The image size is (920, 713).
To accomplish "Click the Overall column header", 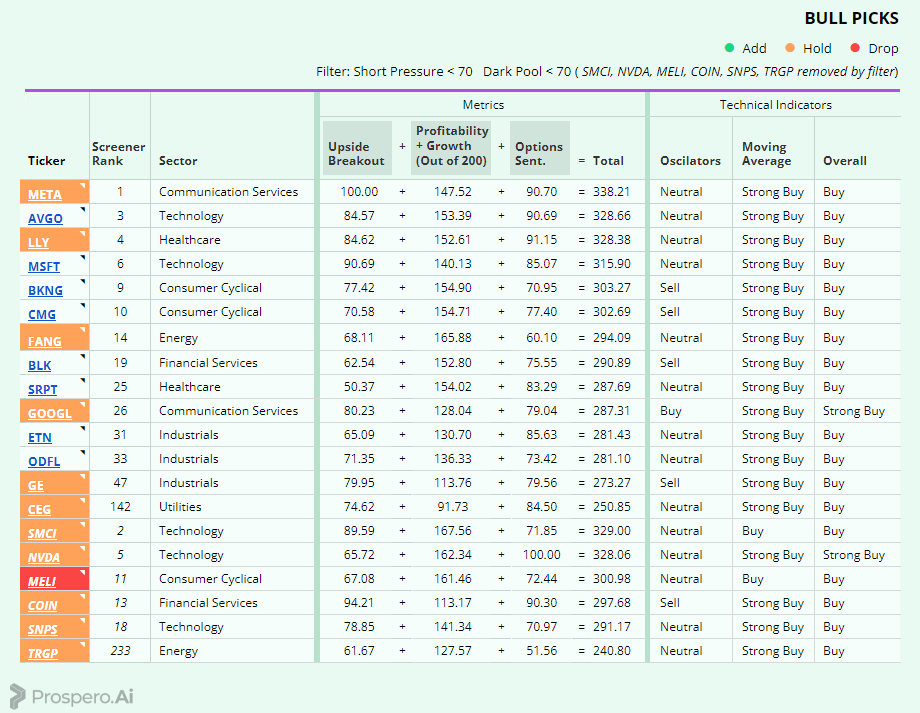I will pyautogui.click(x=844, y=161).
